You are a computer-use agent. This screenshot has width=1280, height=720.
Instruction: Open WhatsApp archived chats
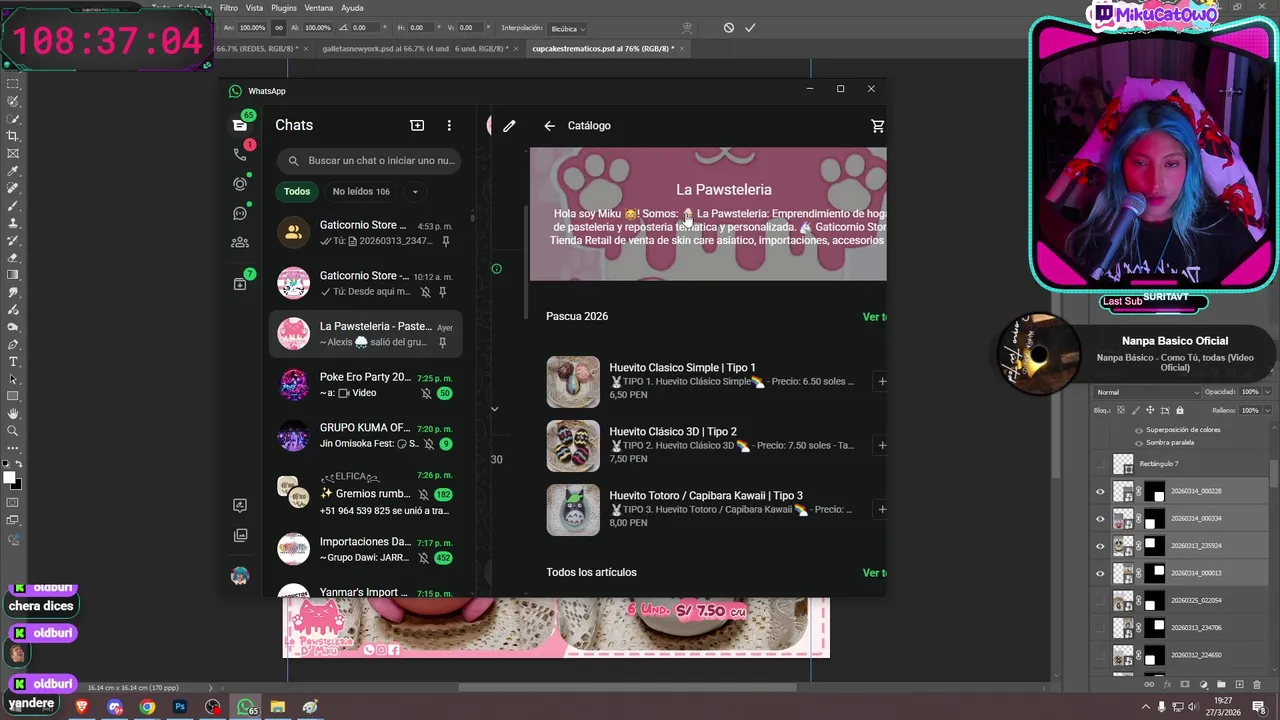(x=240, y=284)
